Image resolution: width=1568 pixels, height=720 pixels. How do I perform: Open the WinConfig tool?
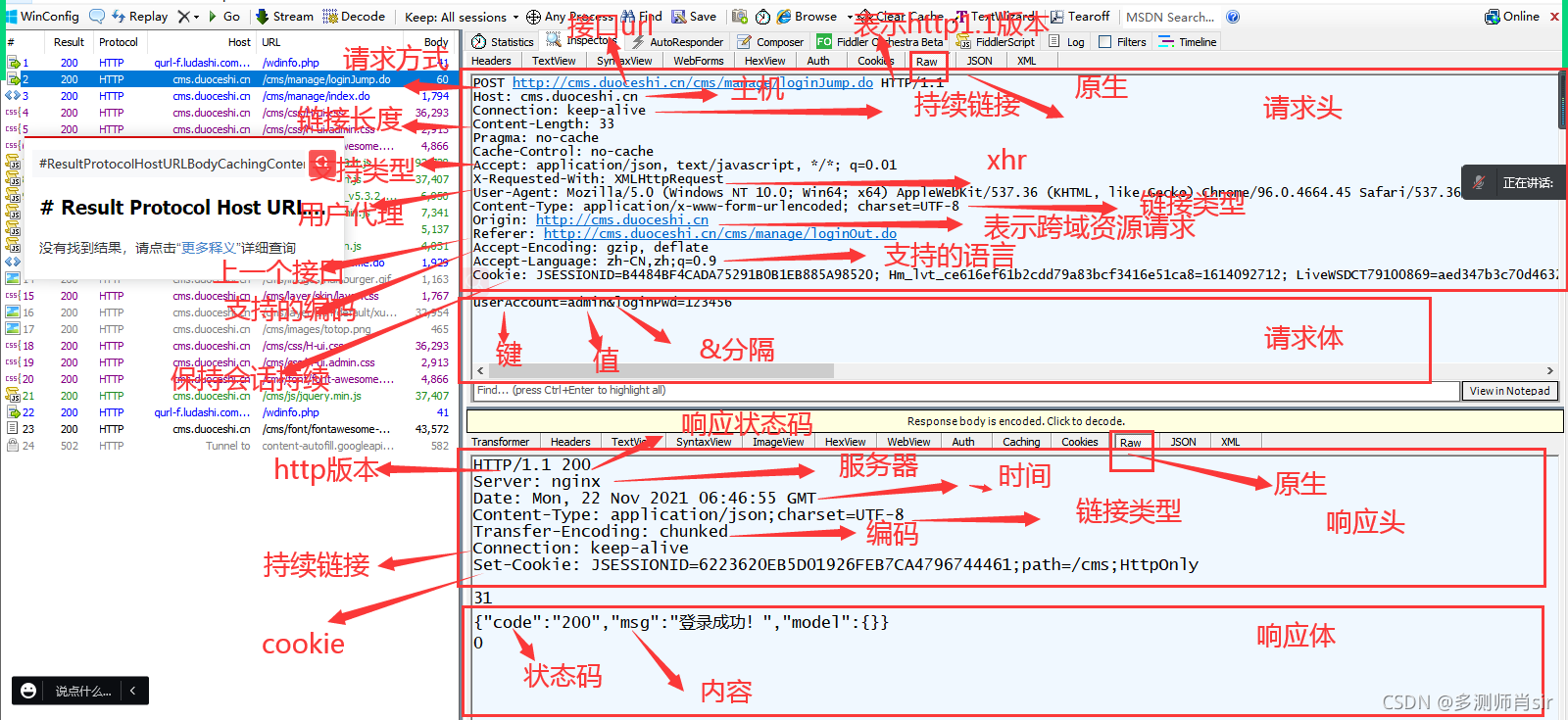click(x=41, y=17)
